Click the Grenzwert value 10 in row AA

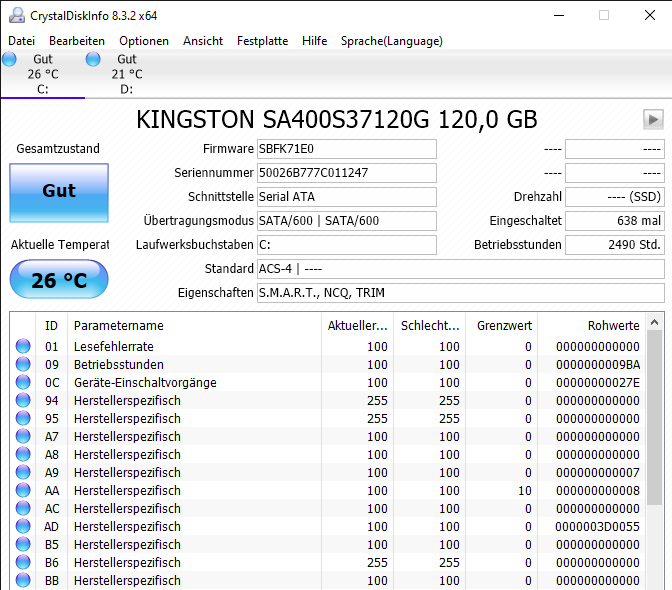(x=525, y=491)
